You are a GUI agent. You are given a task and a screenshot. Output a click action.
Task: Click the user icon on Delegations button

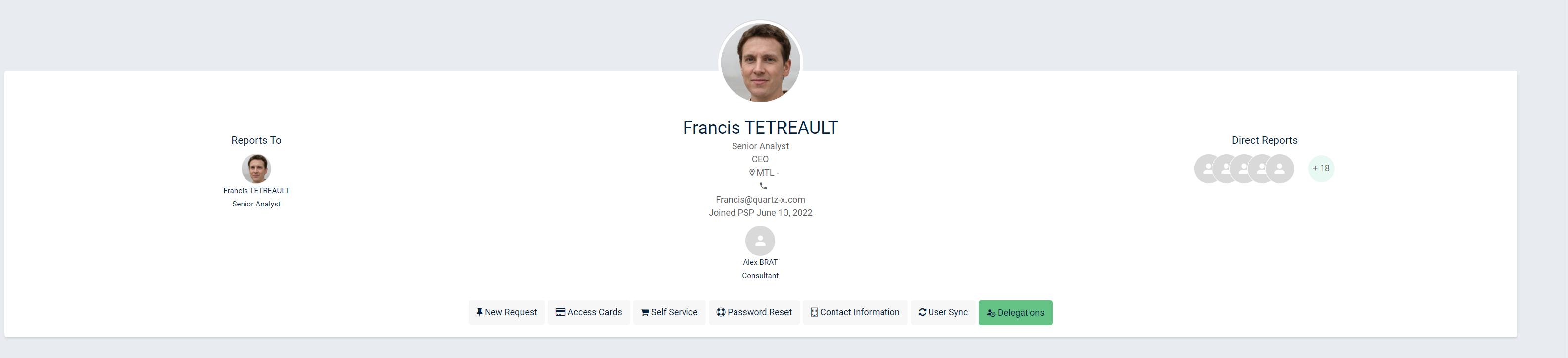tap(991, 313)
